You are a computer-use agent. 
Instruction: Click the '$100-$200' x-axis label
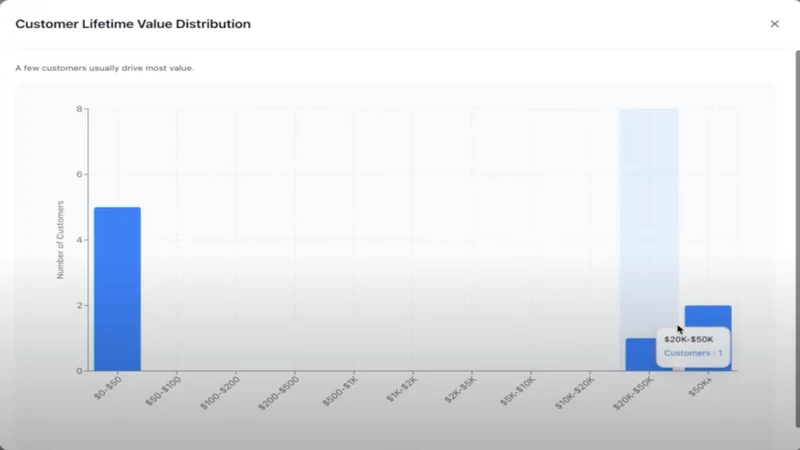(x=220, y=393)
